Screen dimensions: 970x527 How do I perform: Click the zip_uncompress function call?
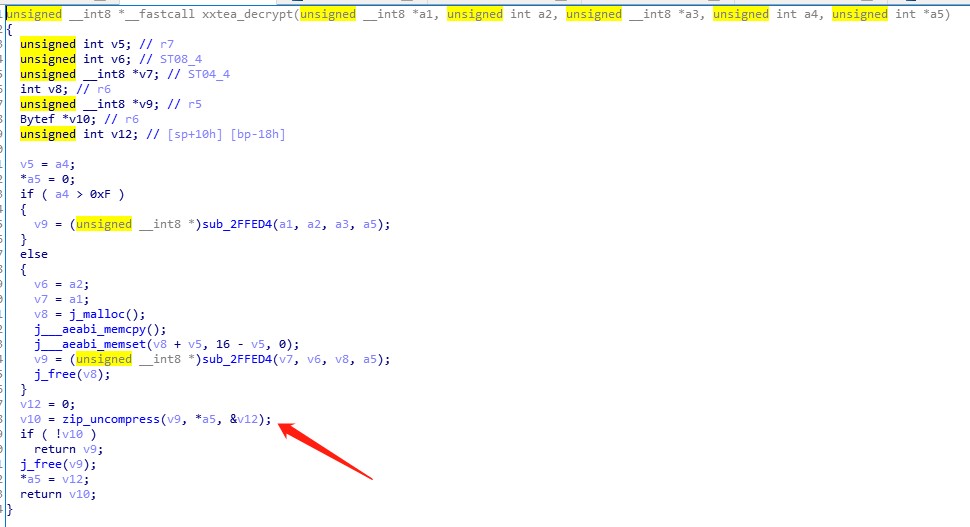coord(166,419)
